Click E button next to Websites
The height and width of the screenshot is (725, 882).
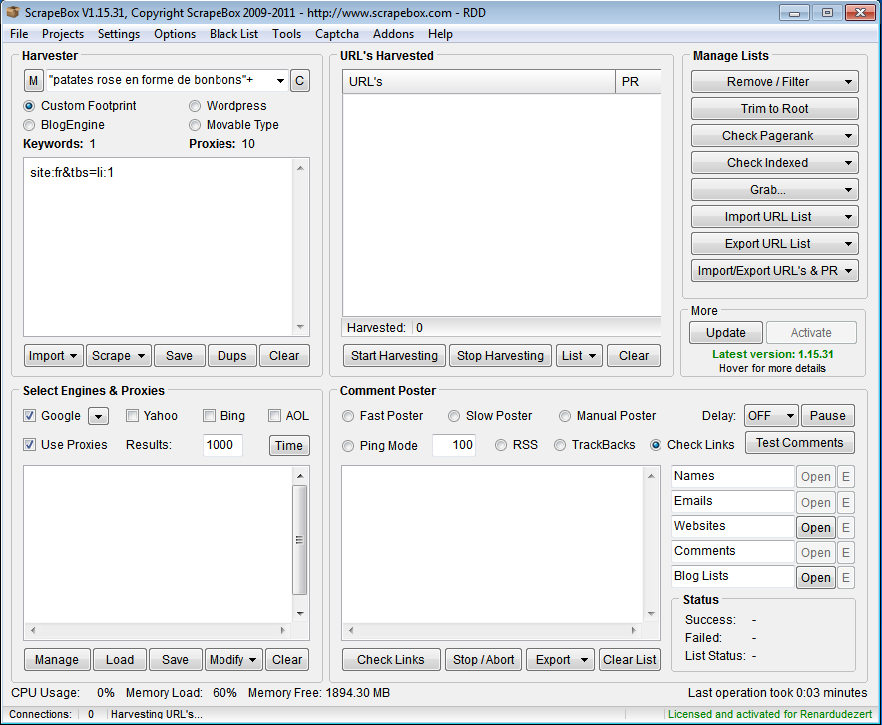pyautogui.click(x=845, y=528)
